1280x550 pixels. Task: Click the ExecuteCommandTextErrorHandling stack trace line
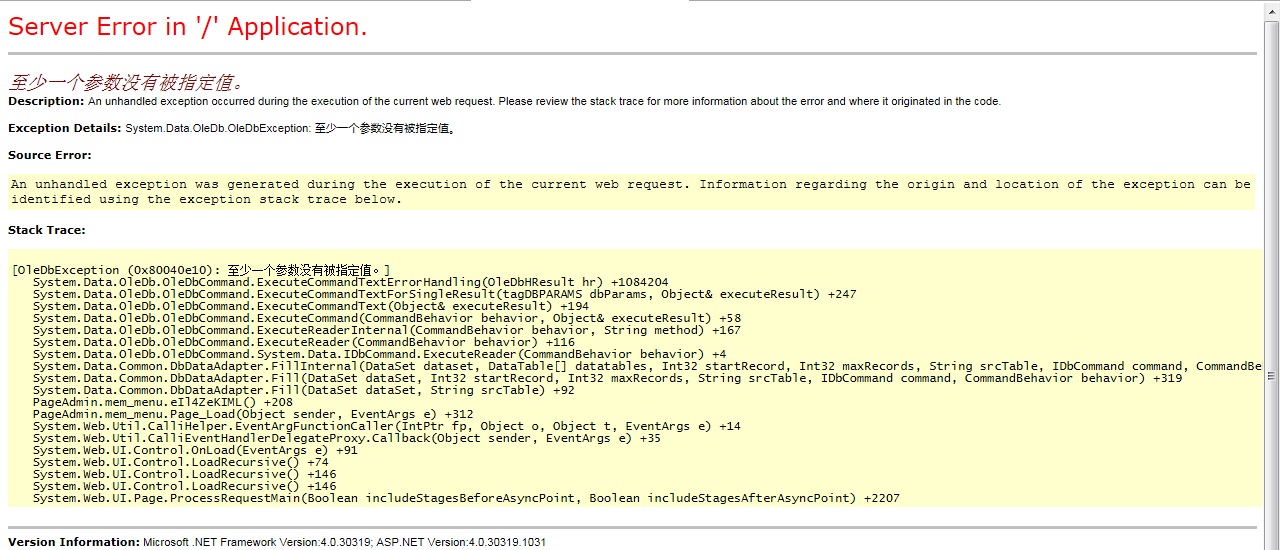pos(350,282)
